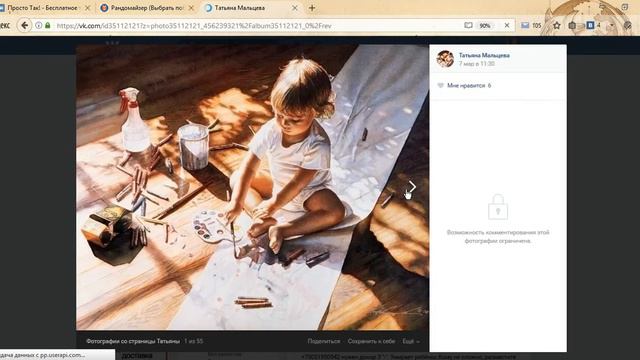Expand the 'Ещё' more options dropdown

tap(410, 341)
